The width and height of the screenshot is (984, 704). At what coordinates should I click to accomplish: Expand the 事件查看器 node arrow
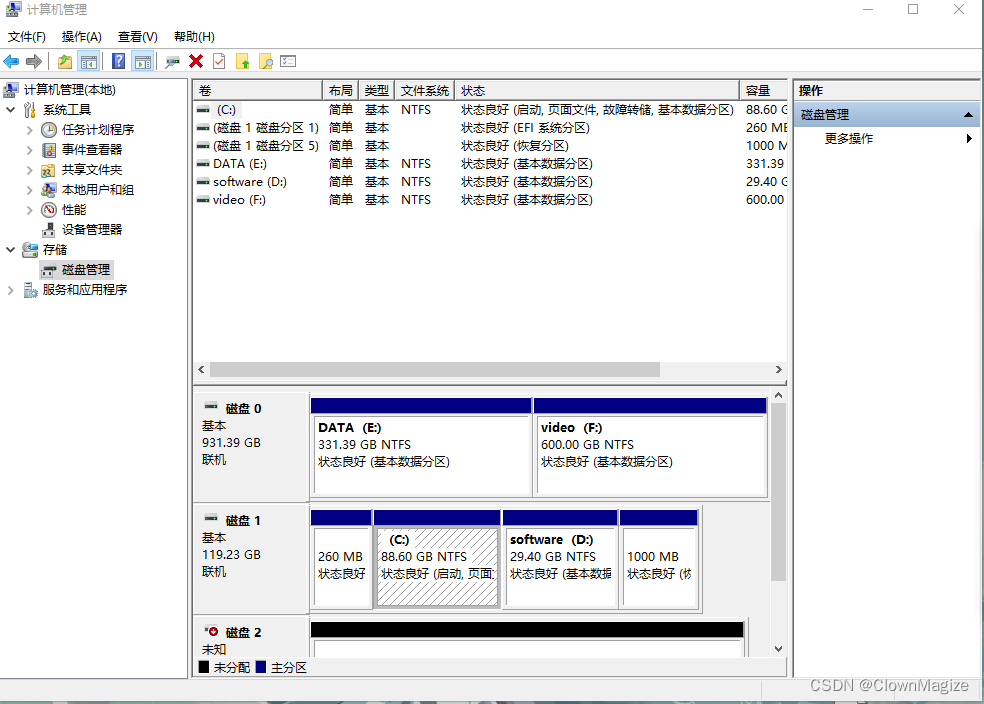[x=29, y=150]
